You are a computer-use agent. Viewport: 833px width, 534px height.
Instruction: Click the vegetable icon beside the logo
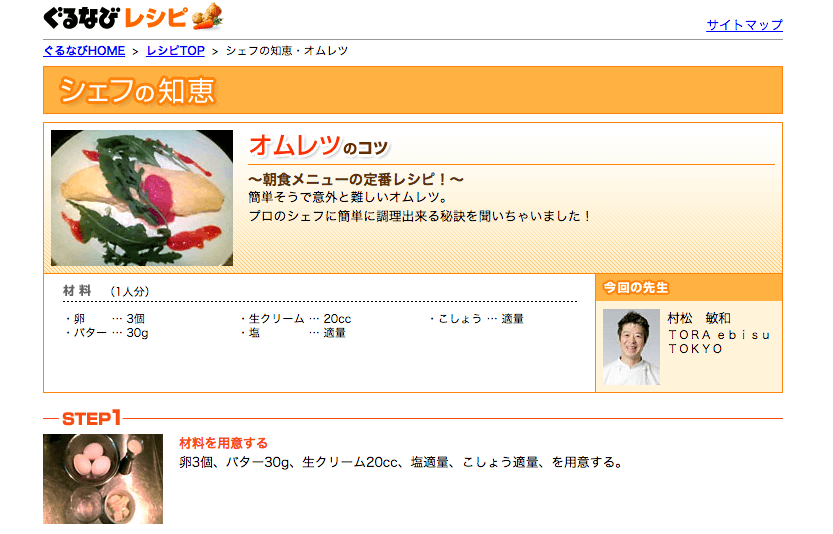207,16
